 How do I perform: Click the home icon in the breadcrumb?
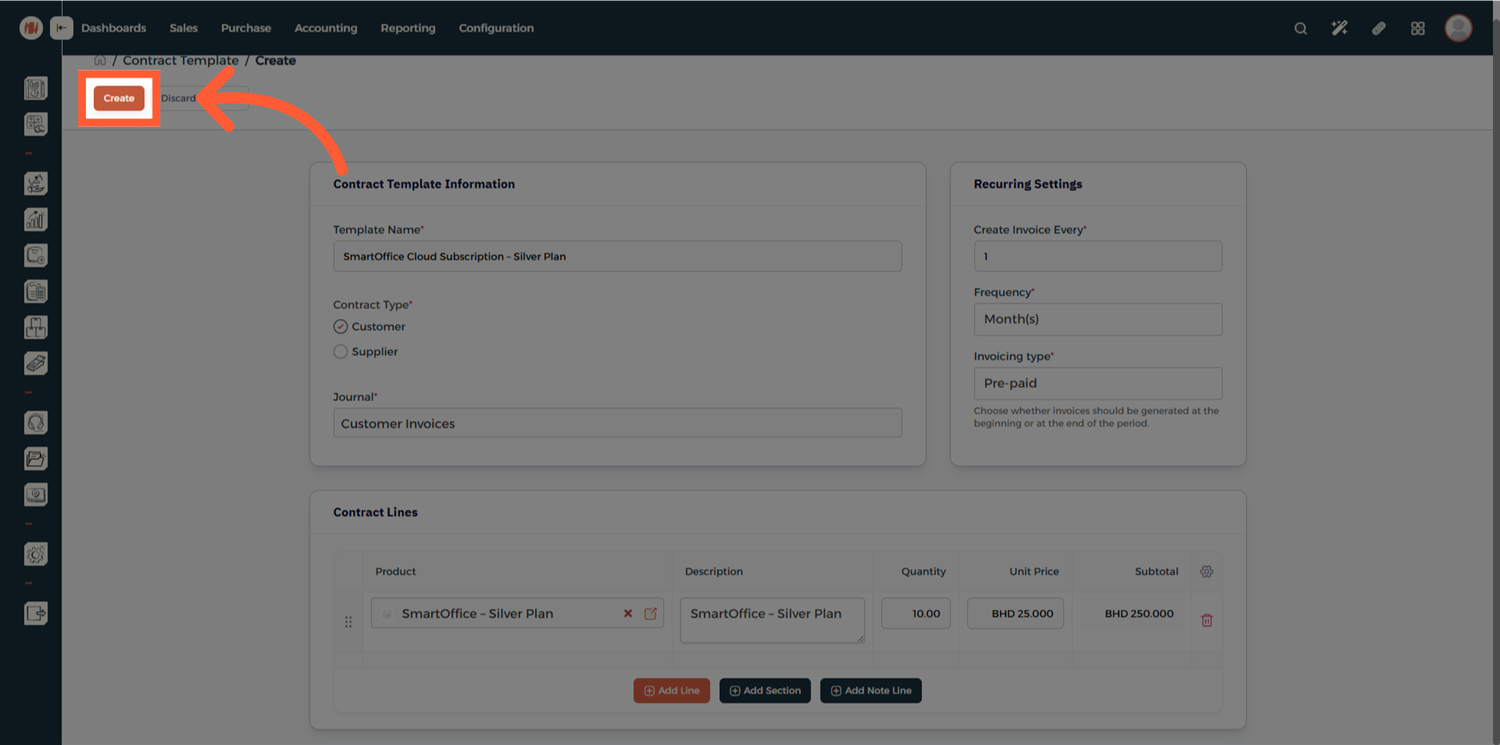click(100, 61)
